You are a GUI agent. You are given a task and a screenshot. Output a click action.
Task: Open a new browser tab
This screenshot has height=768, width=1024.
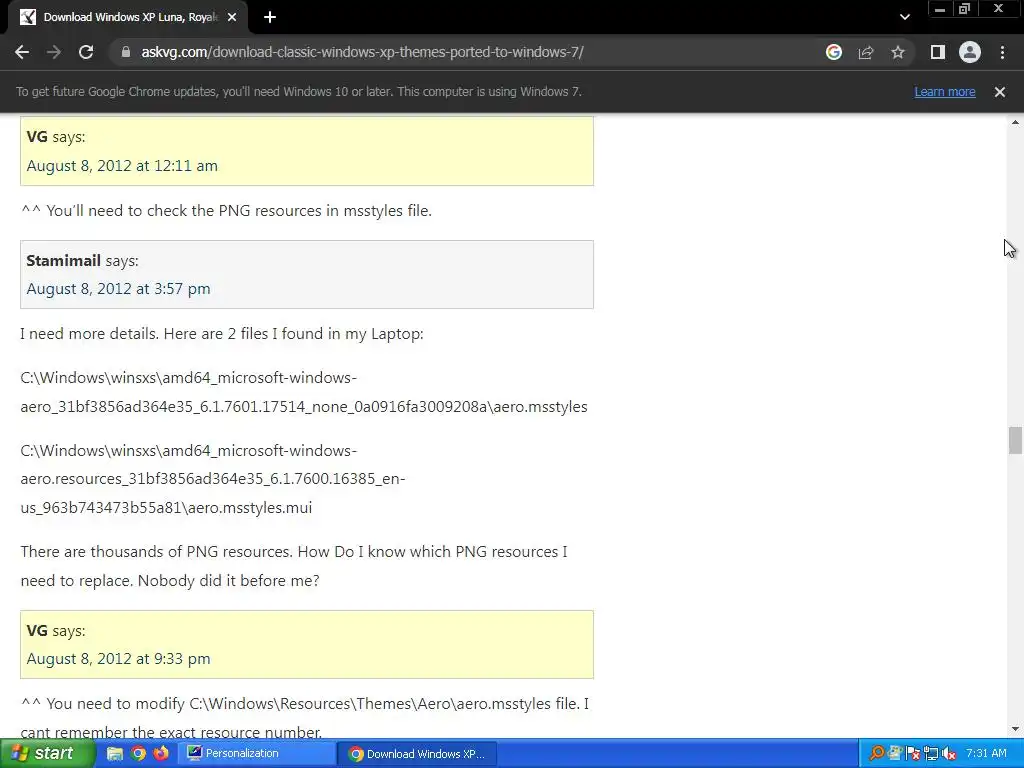270,18
